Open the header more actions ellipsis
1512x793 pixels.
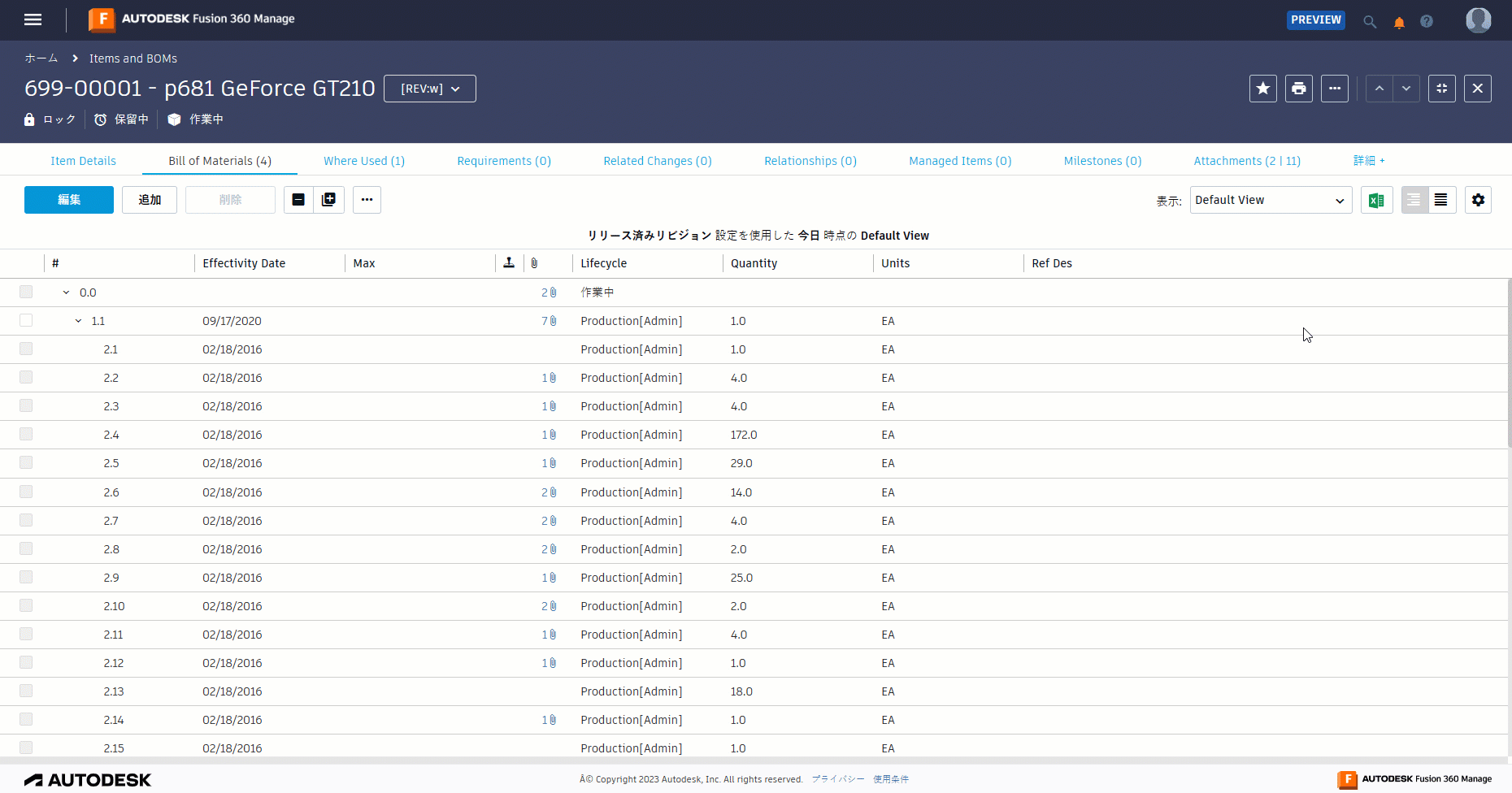point(1335,89)
